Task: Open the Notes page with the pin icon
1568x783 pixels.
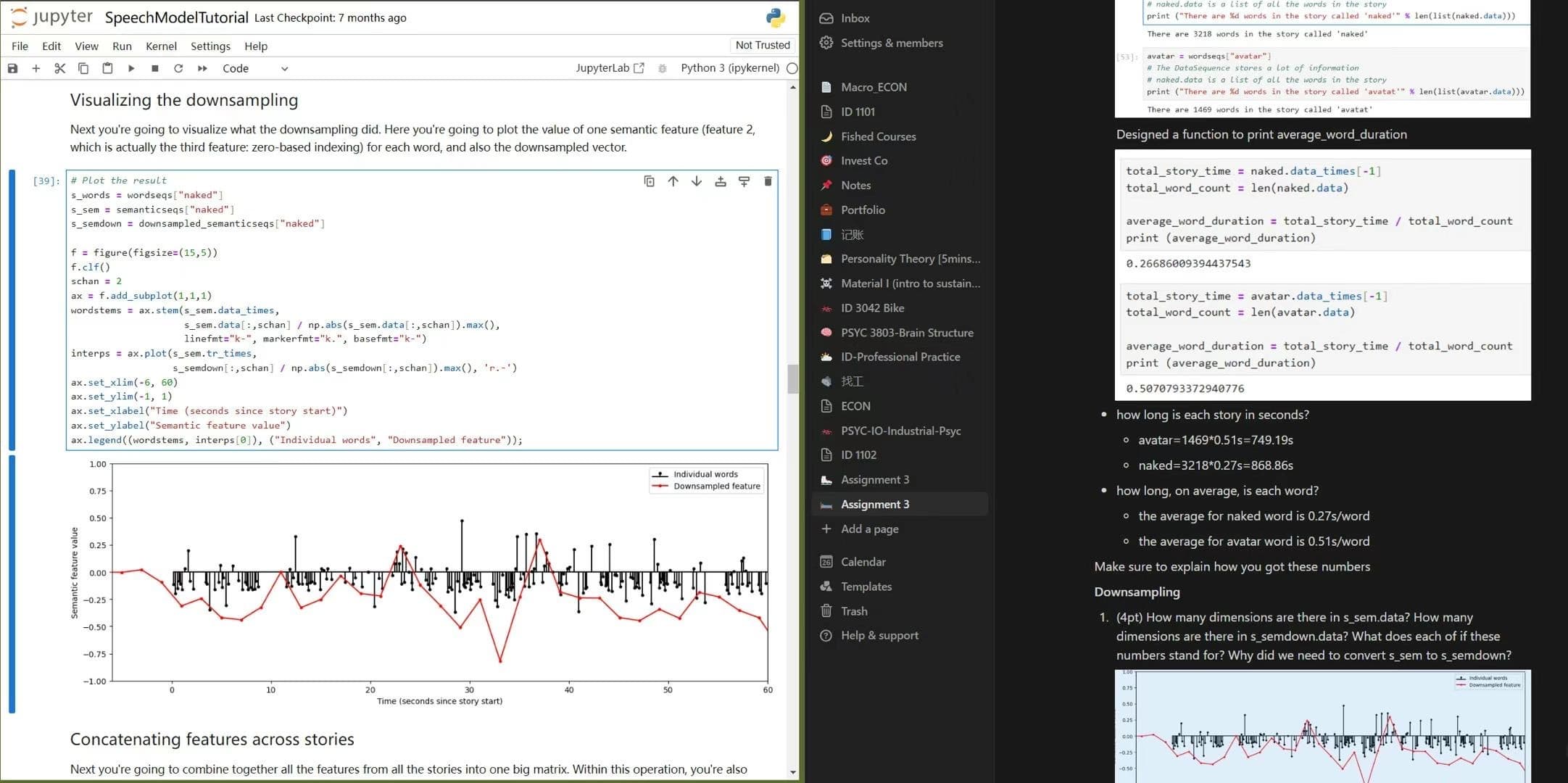Action: 855,185
